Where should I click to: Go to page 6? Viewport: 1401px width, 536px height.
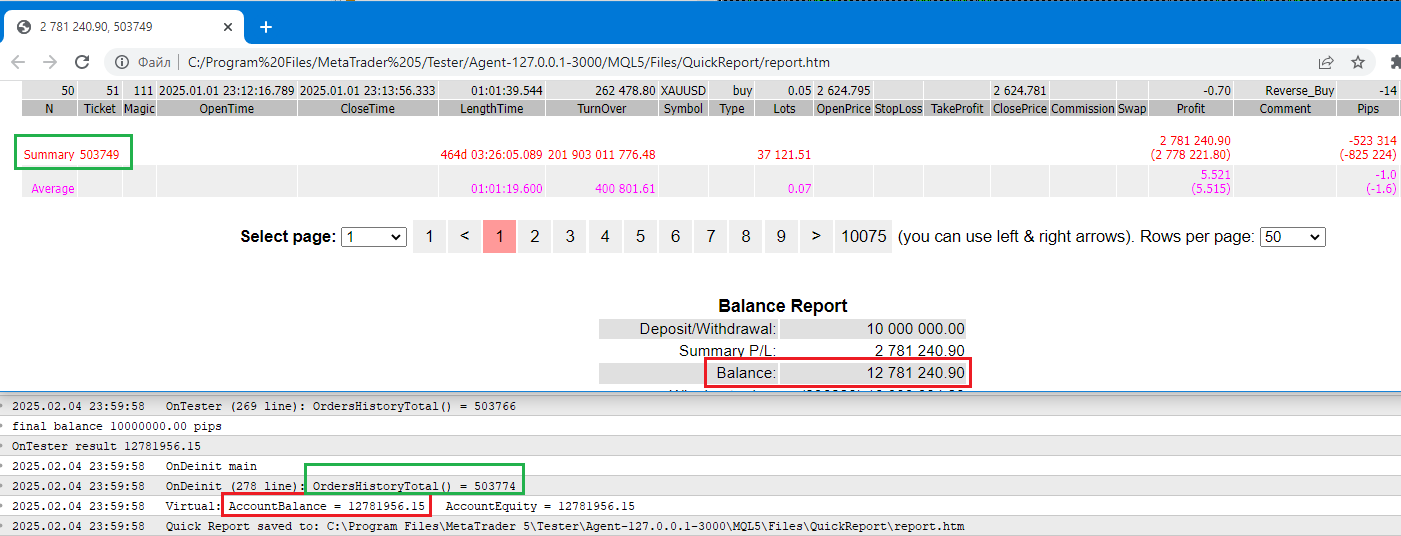click(x=675, y=236)
